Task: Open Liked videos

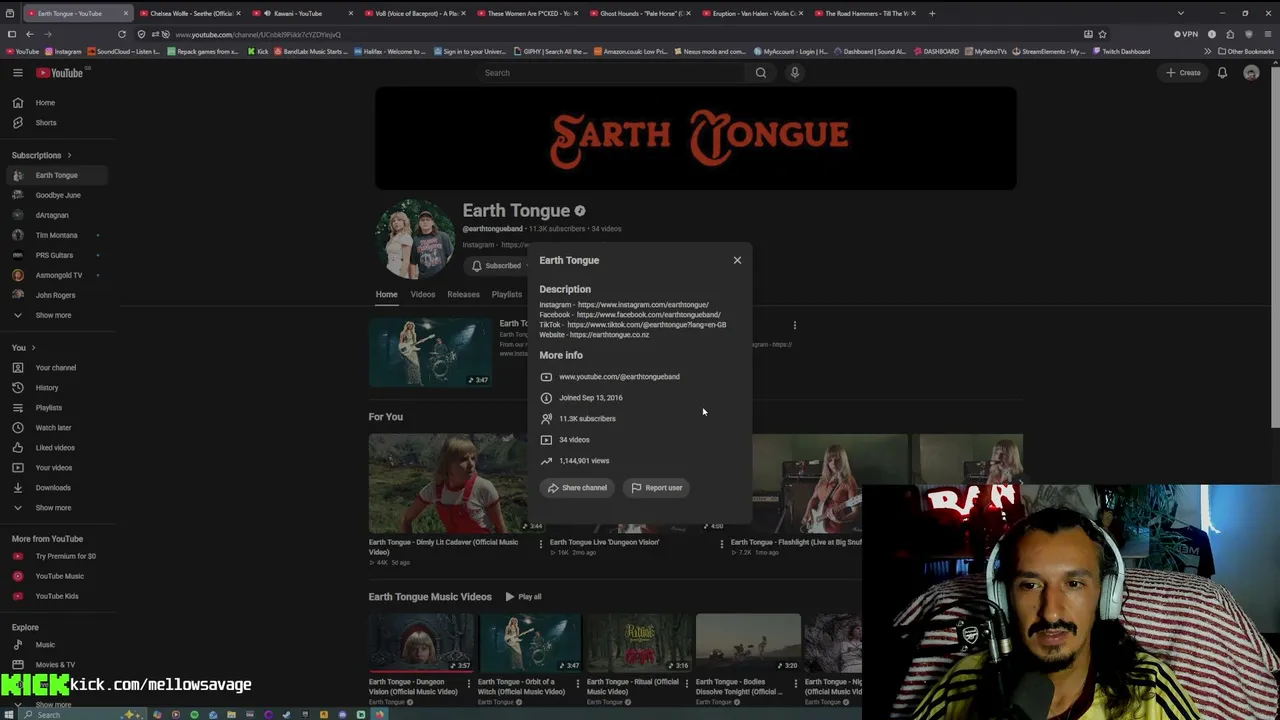Action: [56, 448]
